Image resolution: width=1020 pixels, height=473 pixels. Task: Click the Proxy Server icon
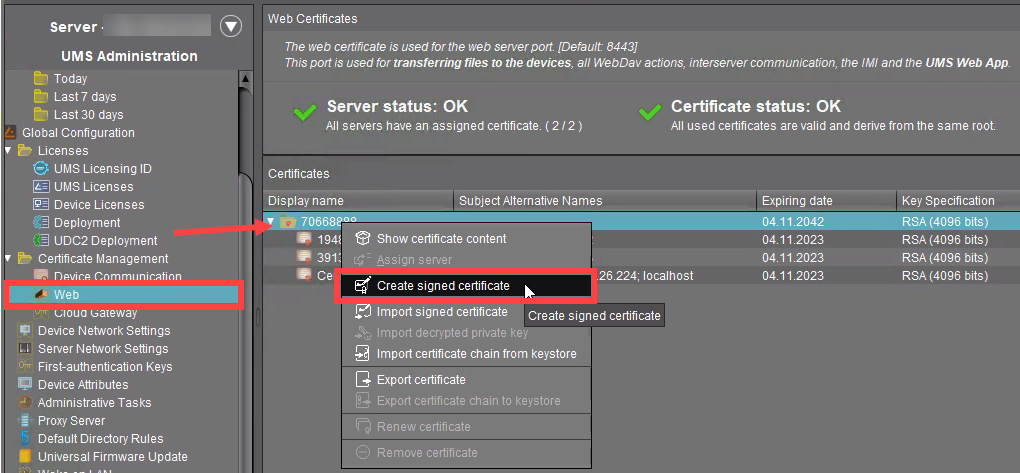point(26,421)
